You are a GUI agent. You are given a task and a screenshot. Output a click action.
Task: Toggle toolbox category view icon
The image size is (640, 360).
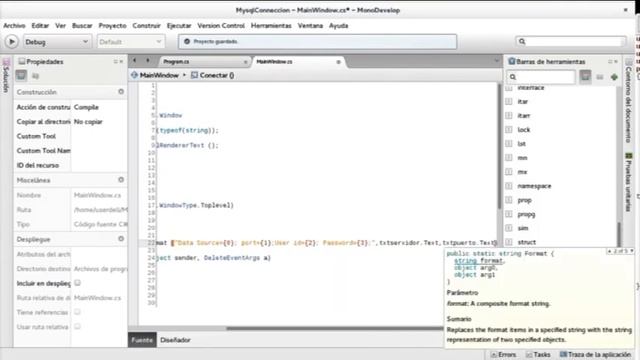585,77
